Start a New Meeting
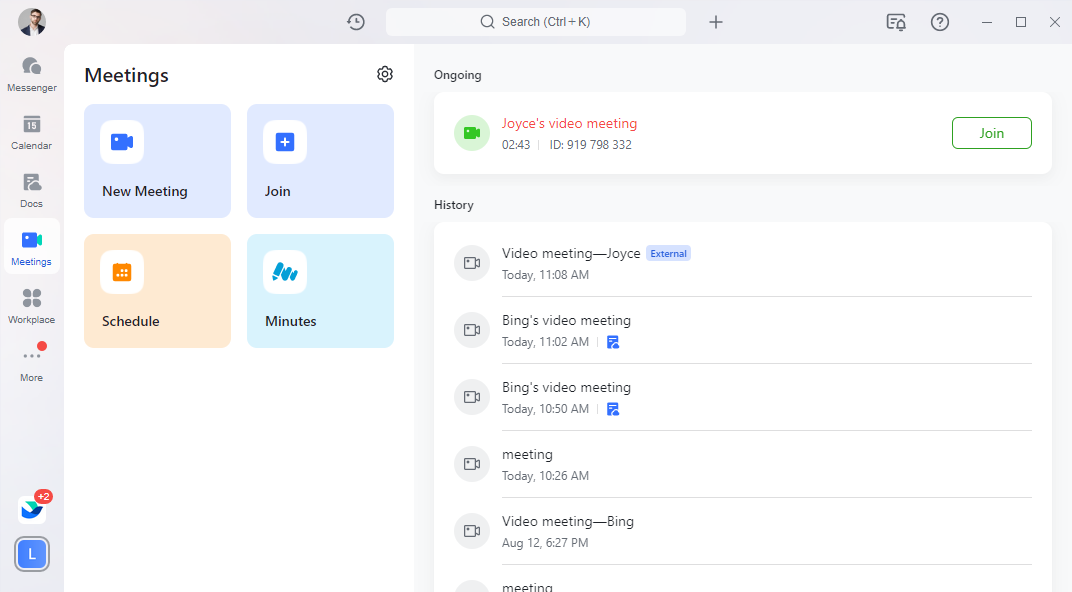The height and width of the screenshot is (592, 1072). (x=157, y=161)
